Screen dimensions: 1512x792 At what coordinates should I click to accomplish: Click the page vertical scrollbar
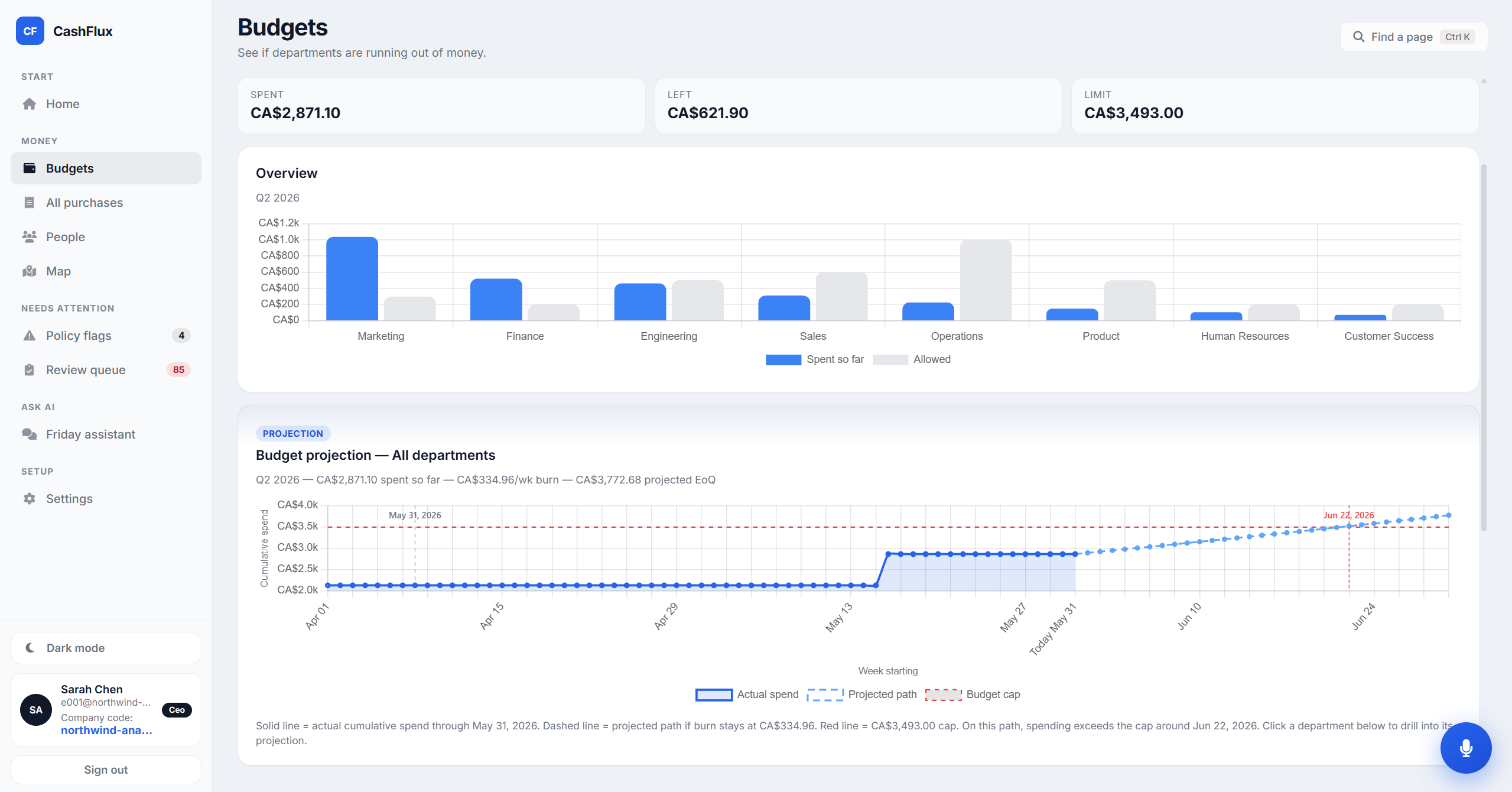pyautogui.click(x=1483, y=348)
